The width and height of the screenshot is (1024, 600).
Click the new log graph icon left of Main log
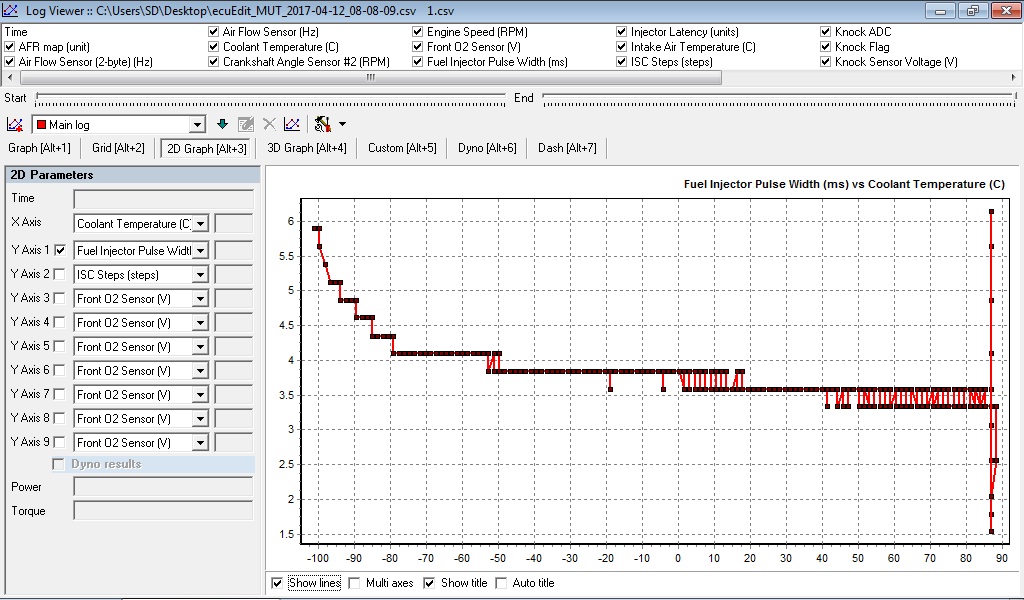coord(15,124)
